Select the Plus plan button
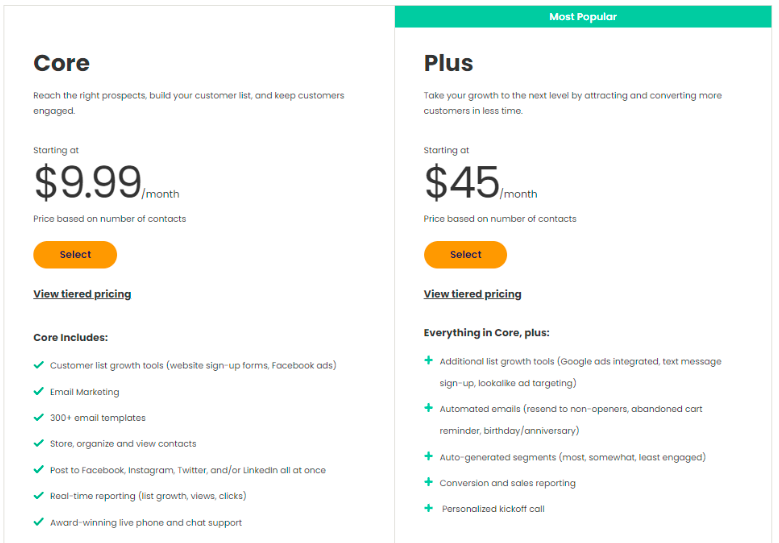 click(x=465, y=255)
